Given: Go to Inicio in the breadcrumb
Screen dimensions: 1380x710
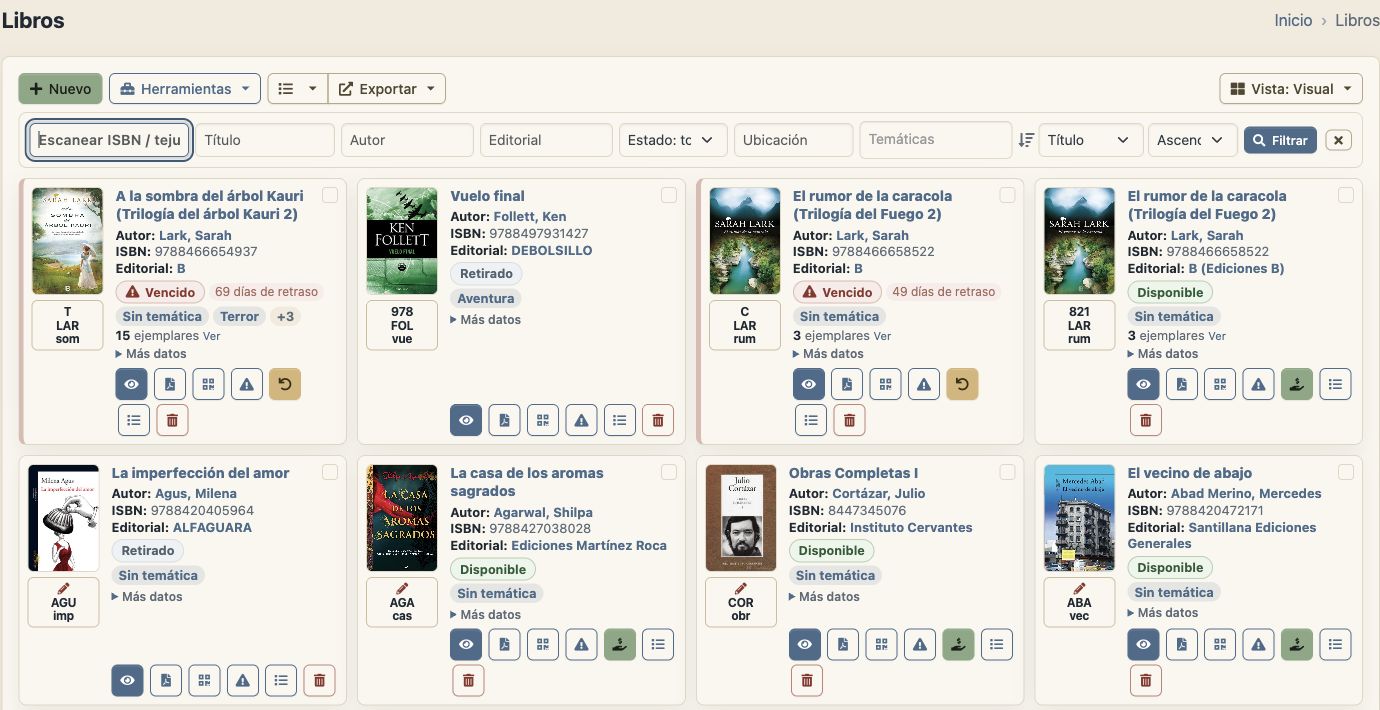Looking at the screenshot, I should (x=1293, y=20).
